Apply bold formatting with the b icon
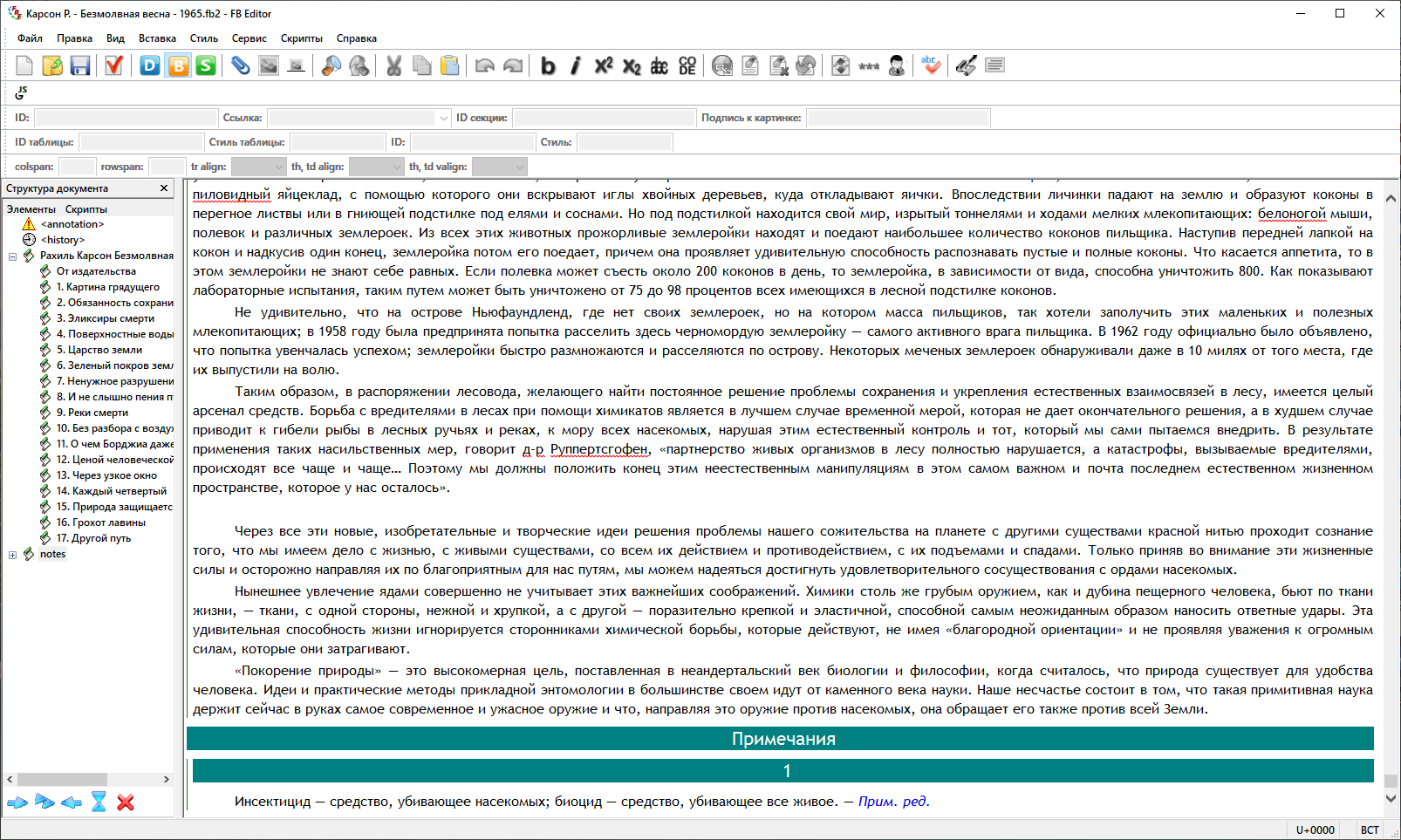This screenshot has width=1401, height=840. pyautogui.click(x=548, y=66)
